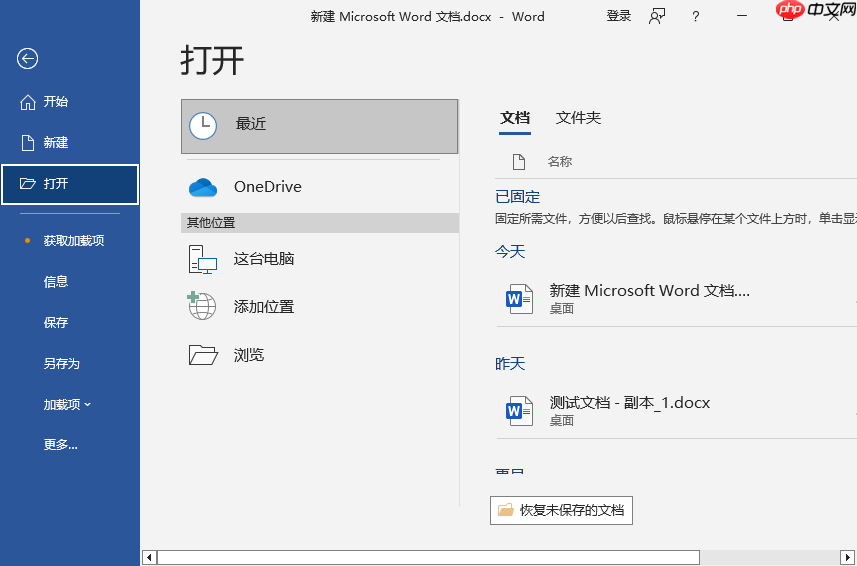Screen dimensions: 857x566
Task: Choose OneDrive as location
Action: click(319, 187)
